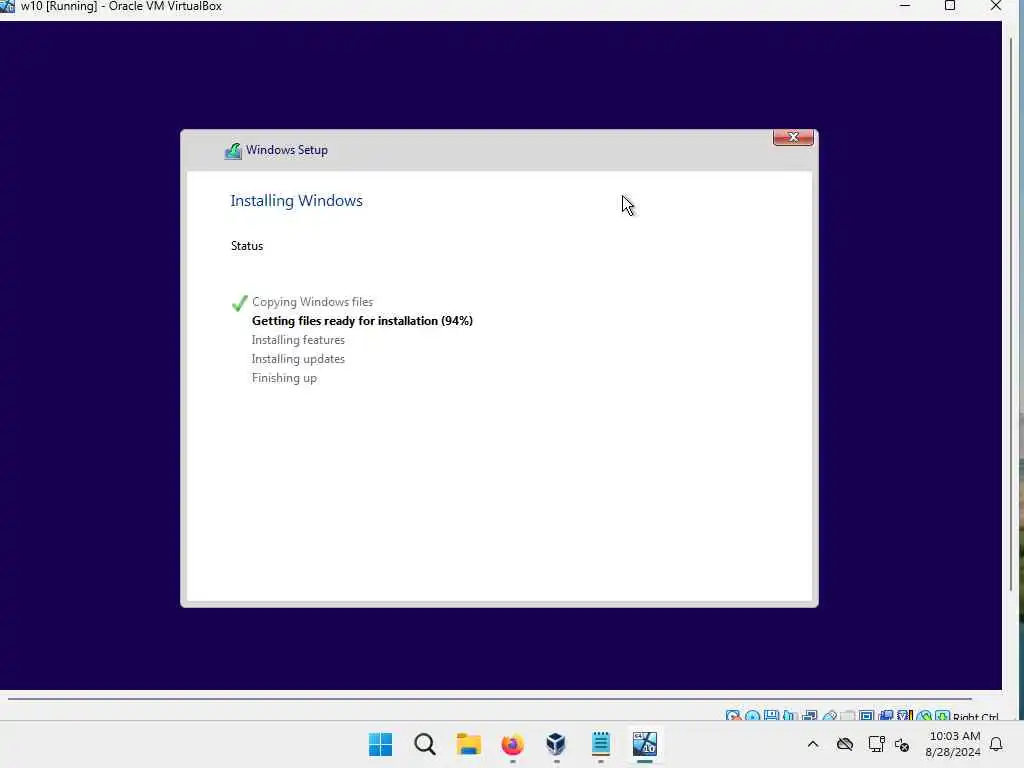Open the Windows Start menu
This screenshot has height=768, width=1024.
380,744
